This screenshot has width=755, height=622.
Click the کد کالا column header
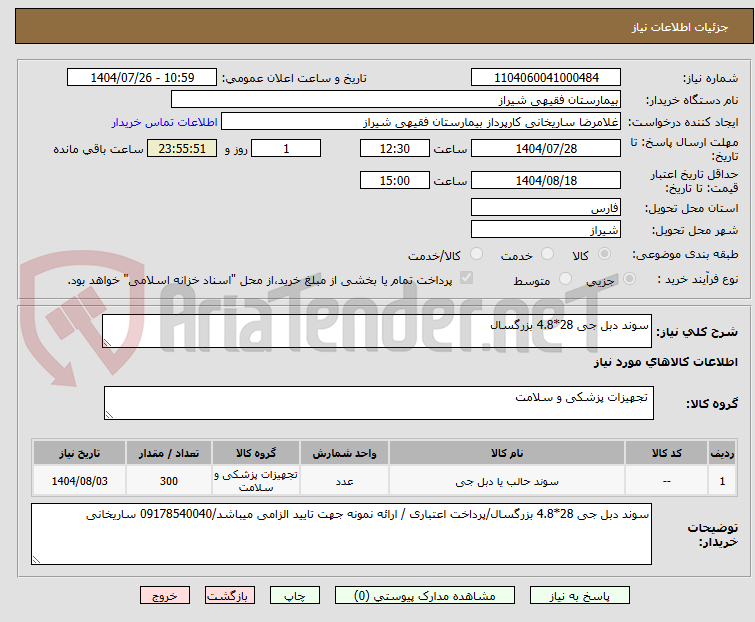(x=666, y=454)
